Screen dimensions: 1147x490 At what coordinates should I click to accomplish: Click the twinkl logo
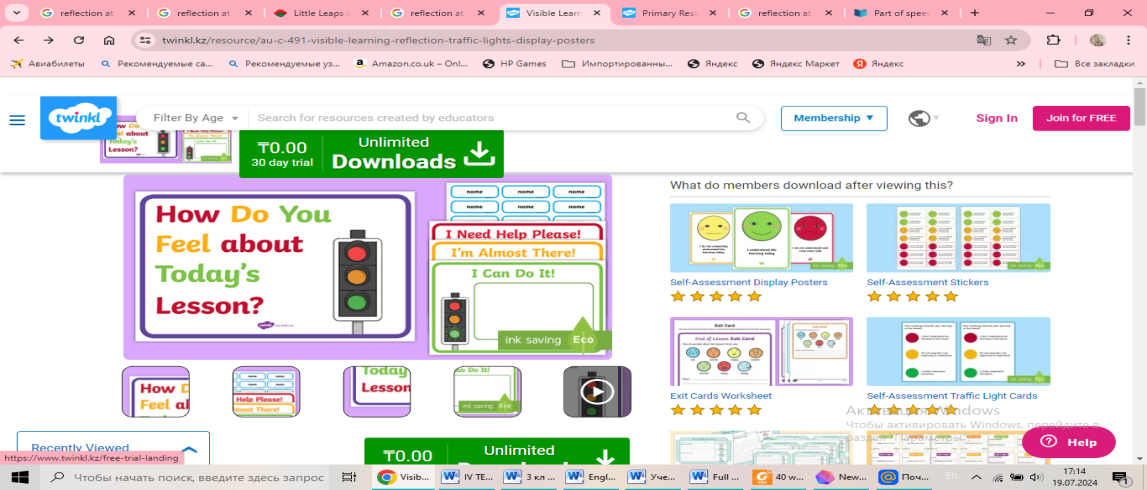[78, 118]
